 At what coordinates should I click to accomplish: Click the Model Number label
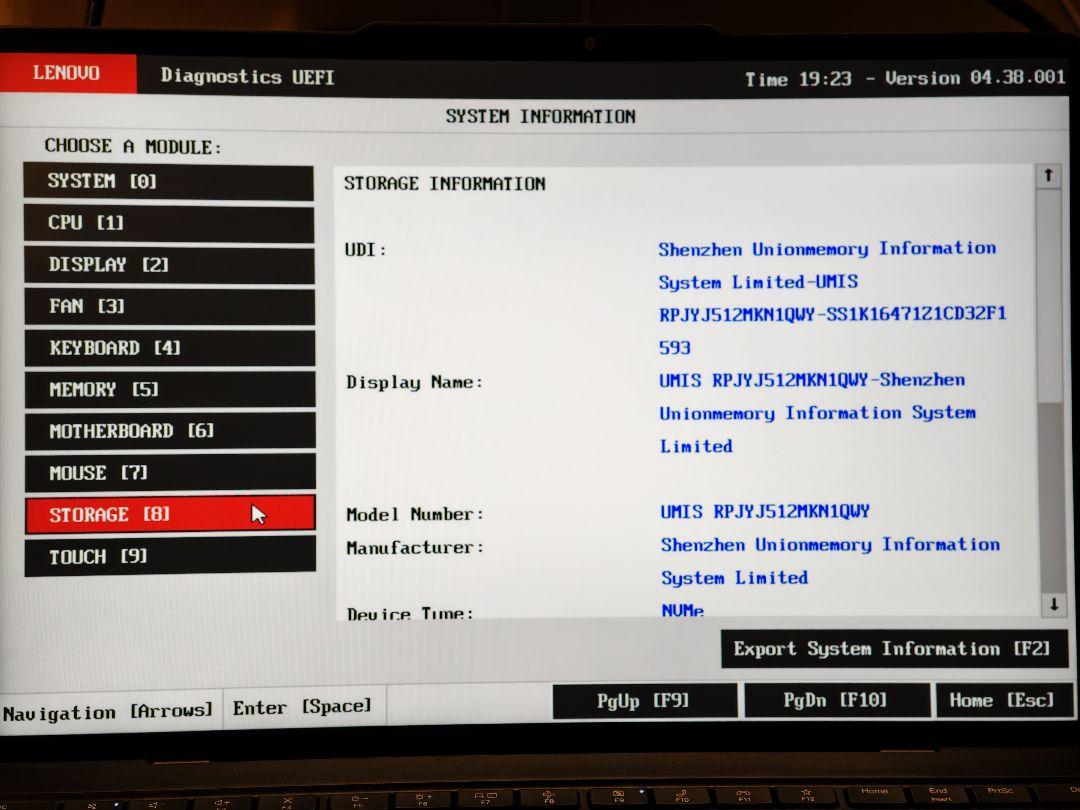415,515
